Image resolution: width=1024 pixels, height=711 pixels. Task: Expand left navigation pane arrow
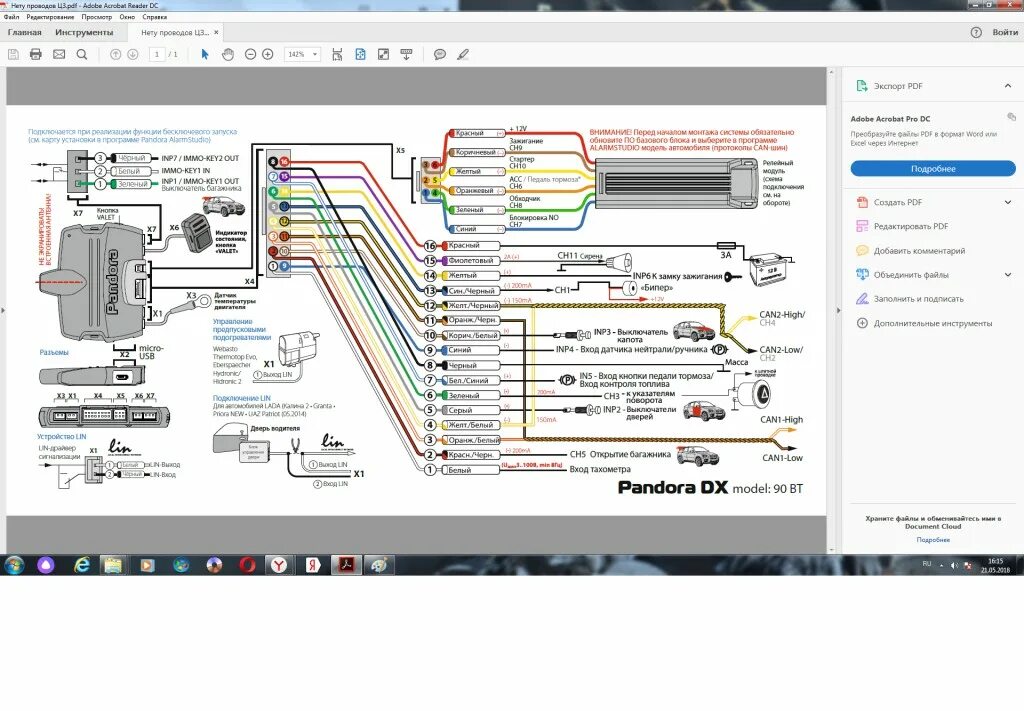click(x=3, y=310)
